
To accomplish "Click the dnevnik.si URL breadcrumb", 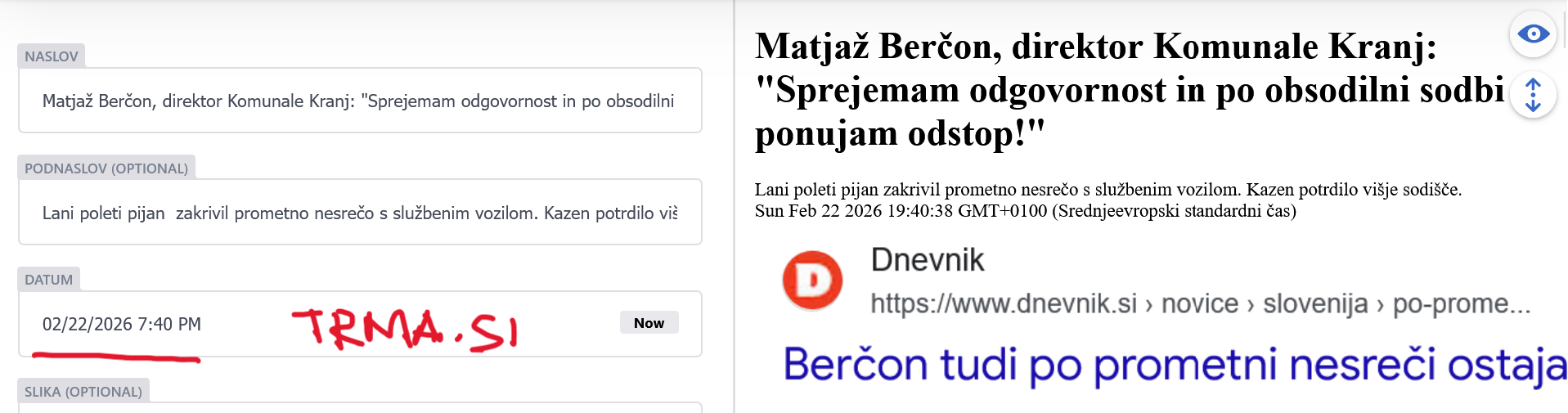I will 1199,304.
